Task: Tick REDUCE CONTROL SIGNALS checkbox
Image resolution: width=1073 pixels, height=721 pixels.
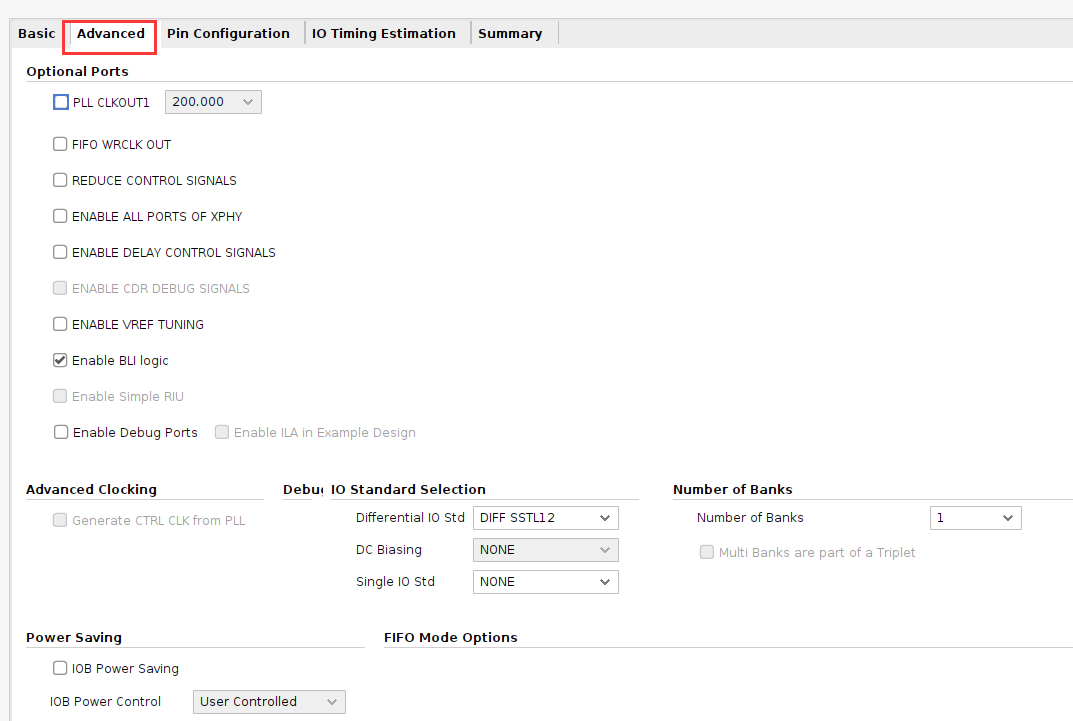Action: (60, 180)
